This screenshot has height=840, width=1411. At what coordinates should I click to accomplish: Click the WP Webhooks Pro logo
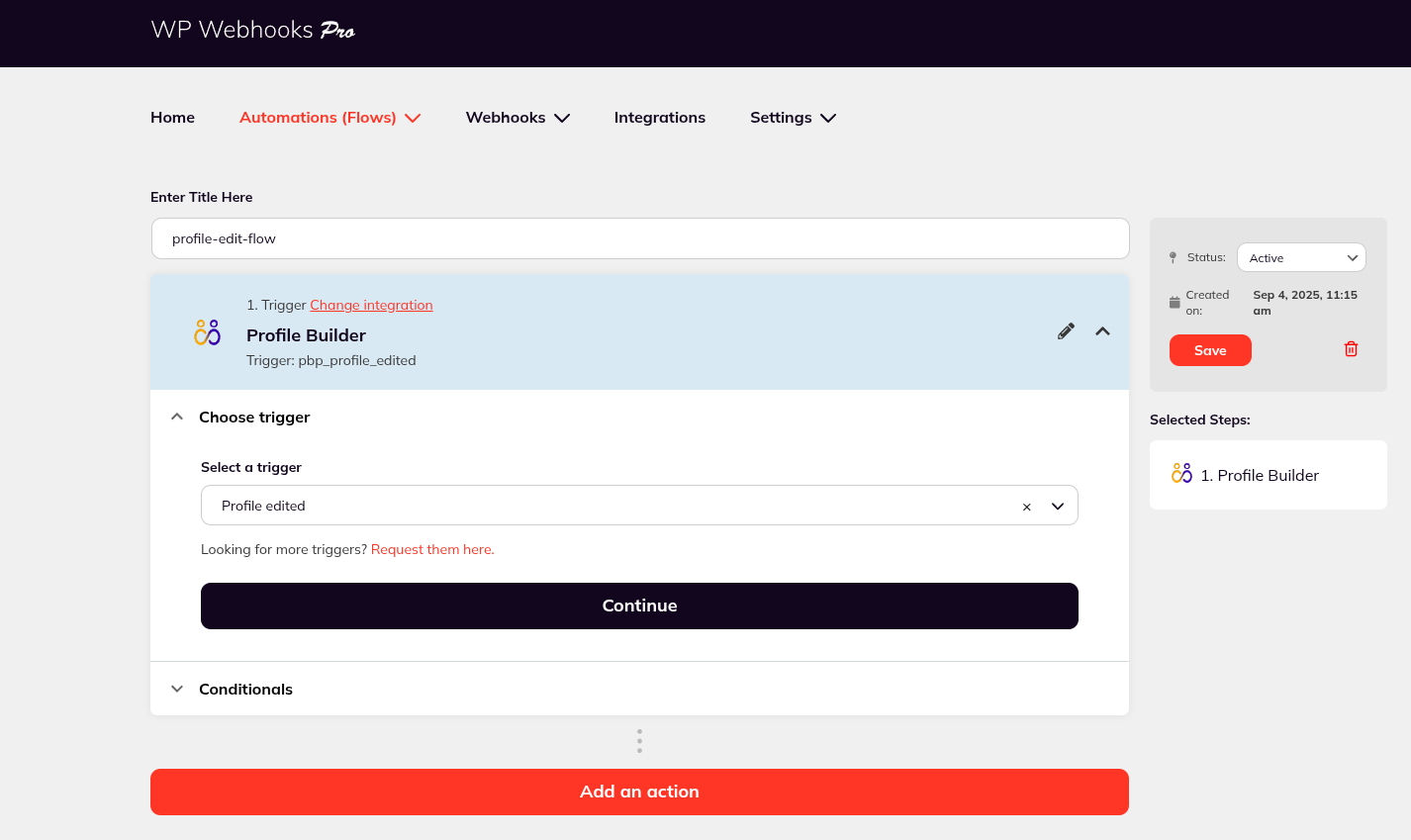pos(253,31)
